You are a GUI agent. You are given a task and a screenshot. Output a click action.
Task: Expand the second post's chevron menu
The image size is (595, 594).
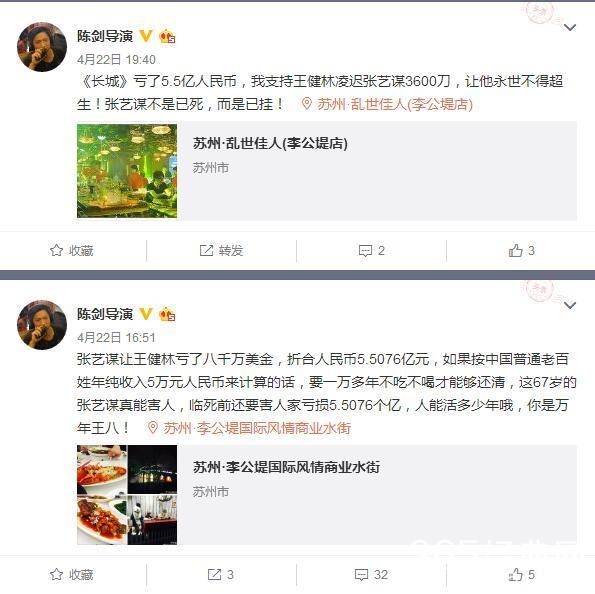click(x=570, y=306)
